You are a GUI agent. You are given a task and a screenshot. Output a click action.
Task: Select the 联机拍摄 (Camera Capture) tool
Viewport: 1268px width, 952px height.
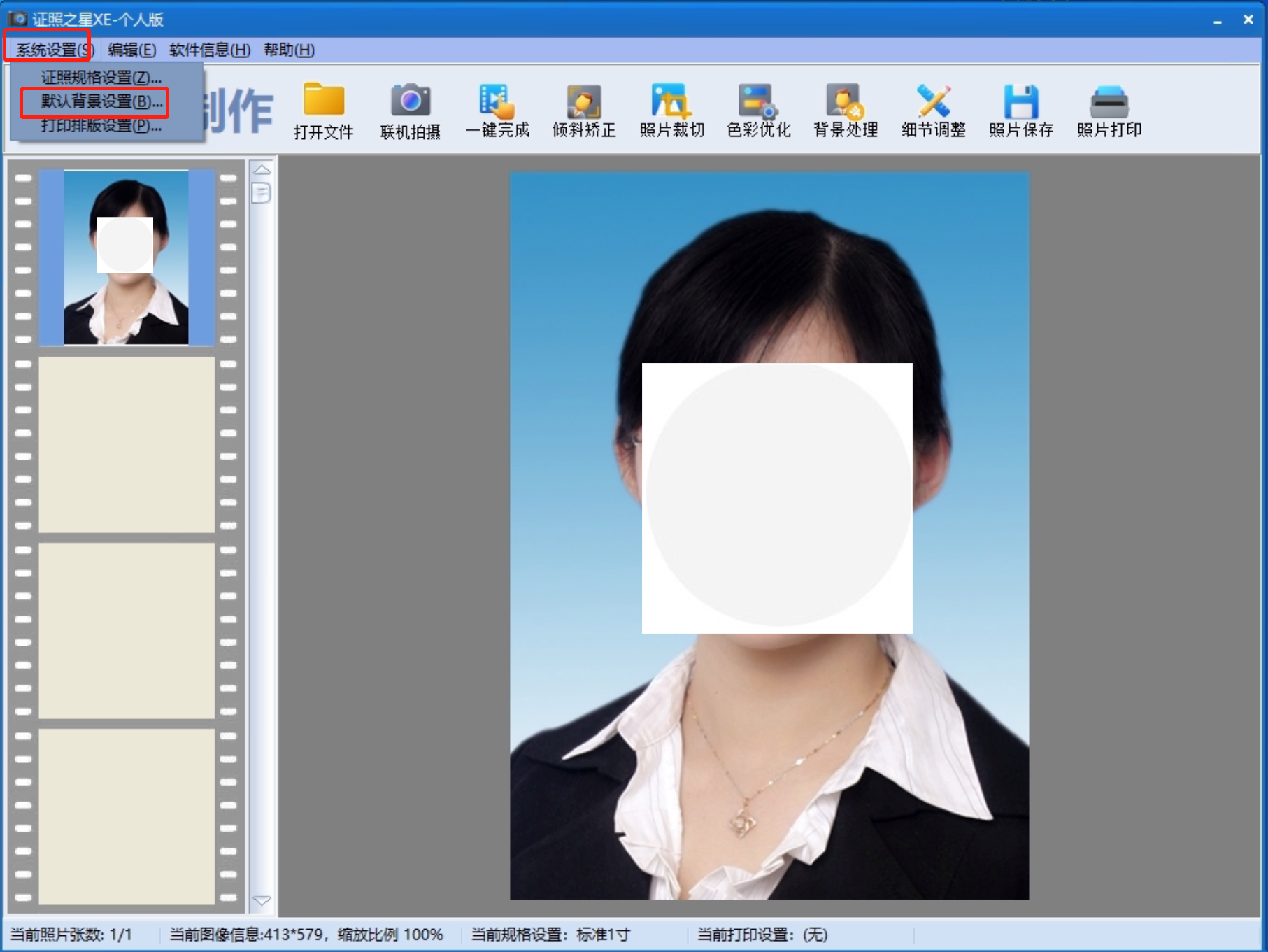(411, 111)
